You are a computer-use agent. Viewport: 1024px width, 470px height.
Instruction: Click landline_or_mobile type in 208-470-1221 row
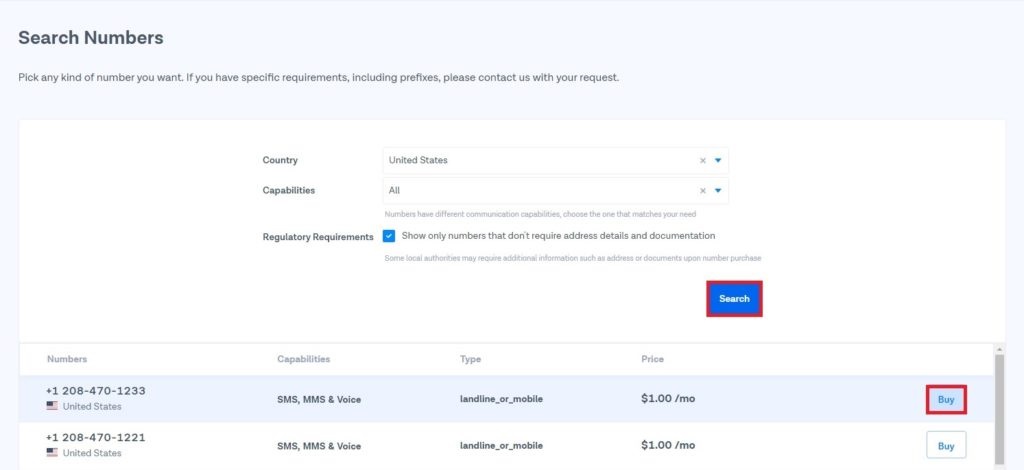(x=501, y=446)
